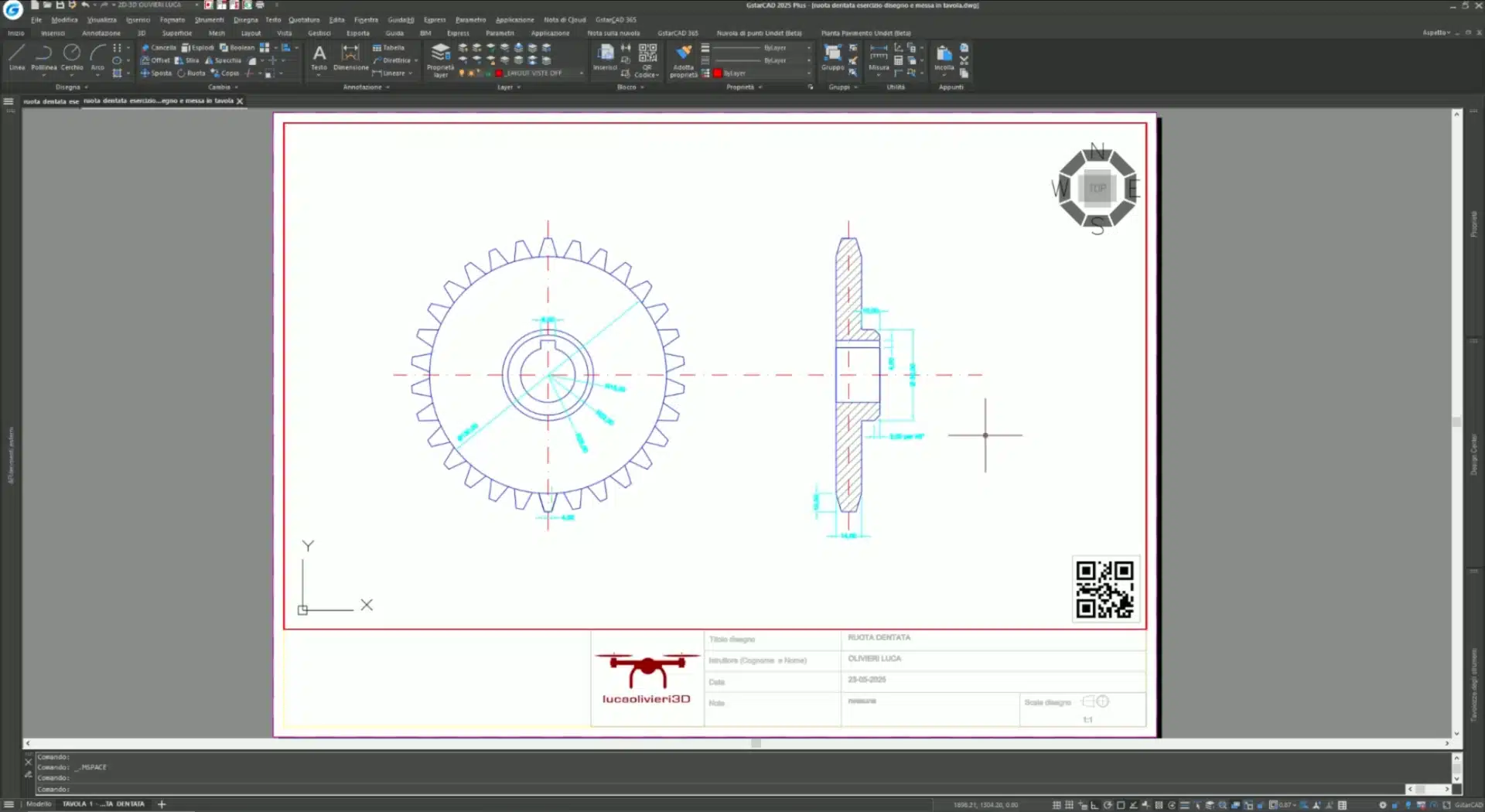Screen dimensions: 1485x812
Task: Add a new layout with plus button
Action: tap(162, 804)
